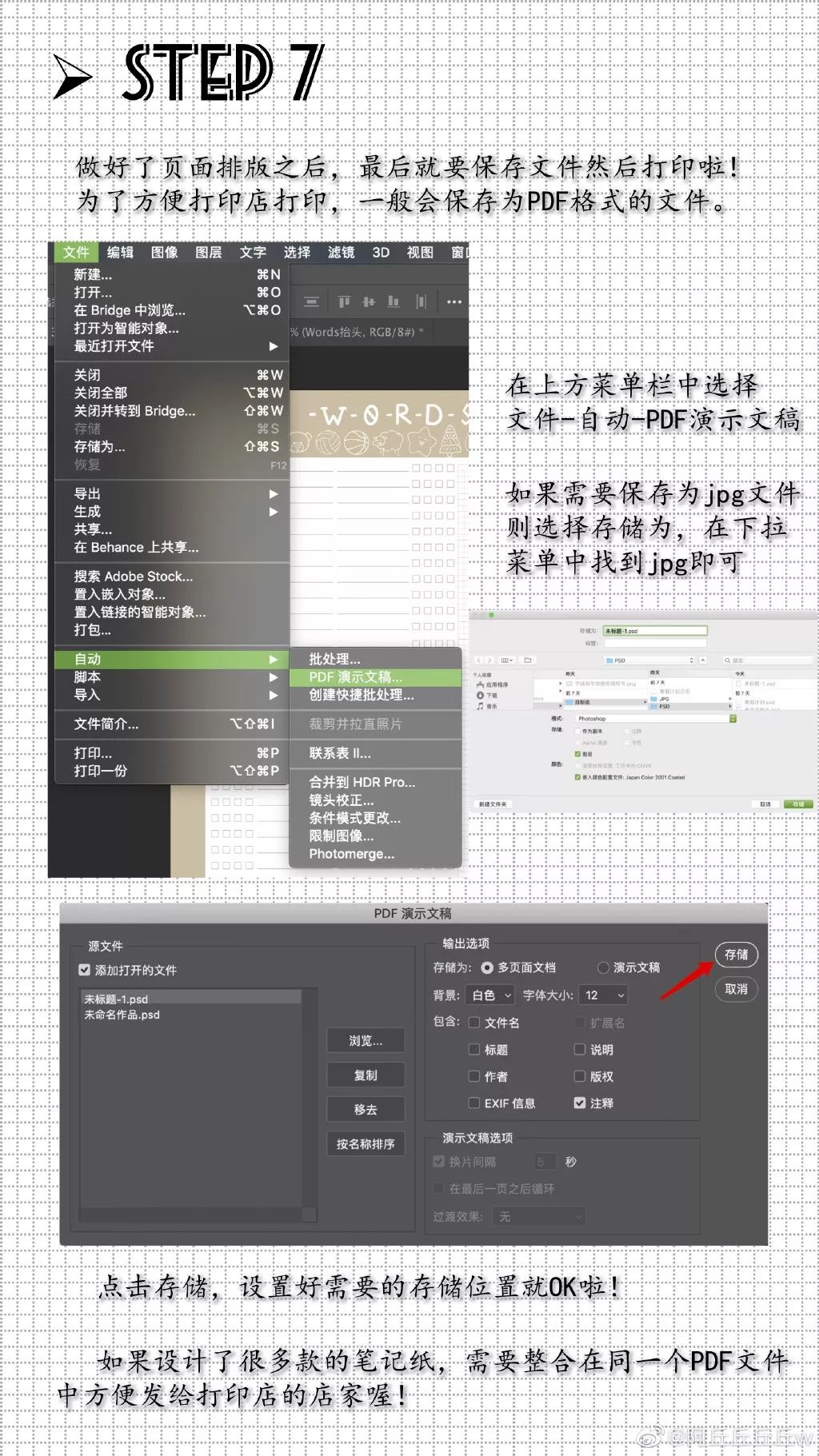The image size is (819, 1456).
Task: Open the 过渡效果 dropdown
Action: (540, 1216)
